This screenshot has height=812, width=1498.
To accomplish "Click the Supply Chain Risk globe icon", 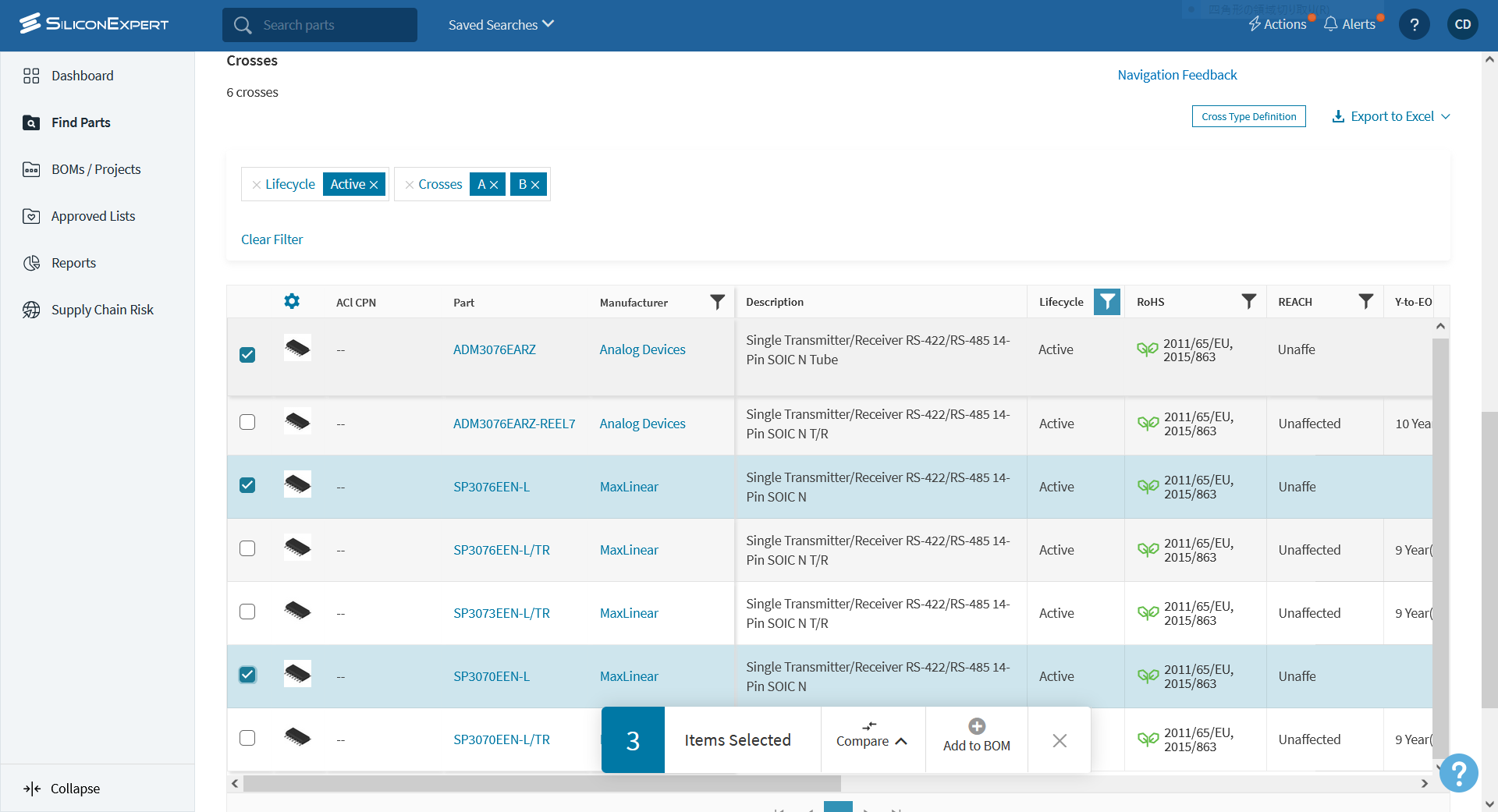I will tap(31, 310).
